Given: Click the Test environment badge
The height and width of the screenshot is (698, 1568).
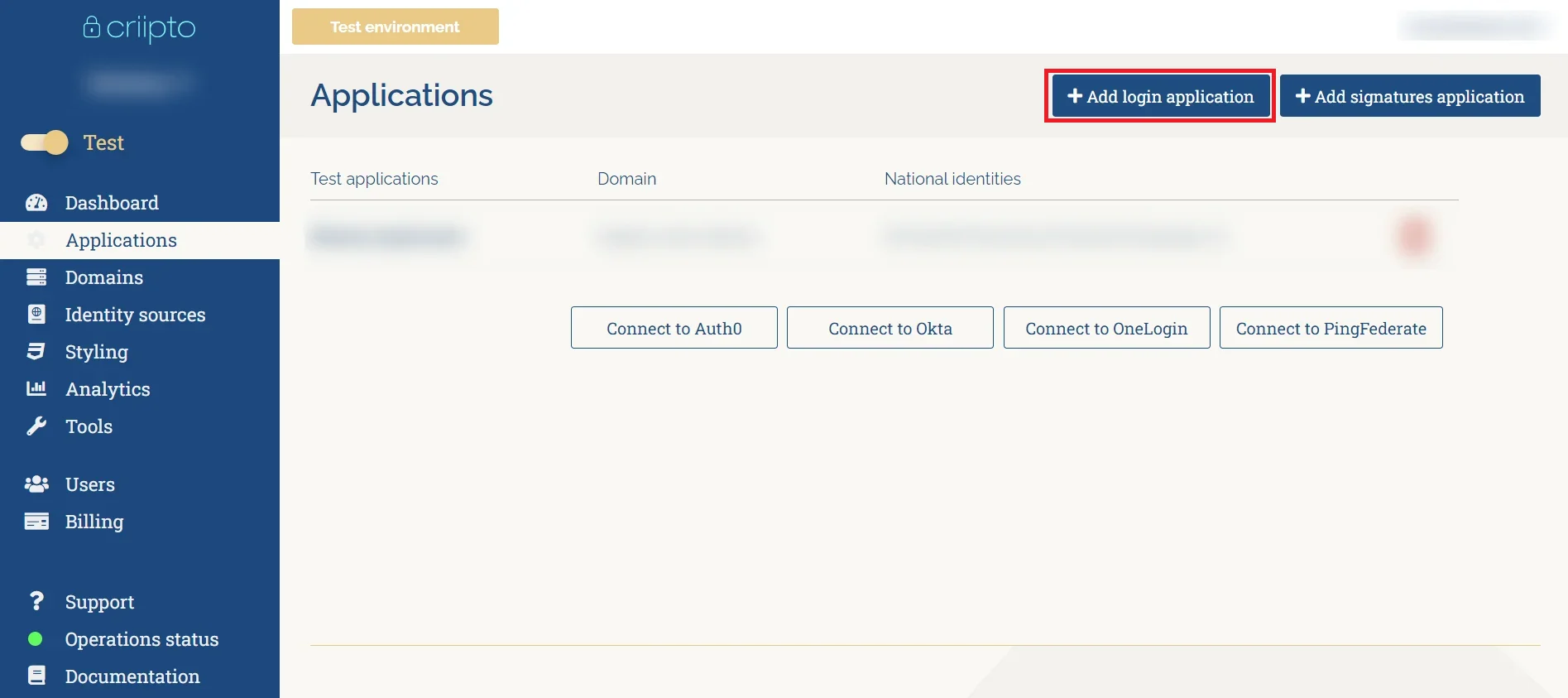Looking at the screenshot, I should (396, 26).
